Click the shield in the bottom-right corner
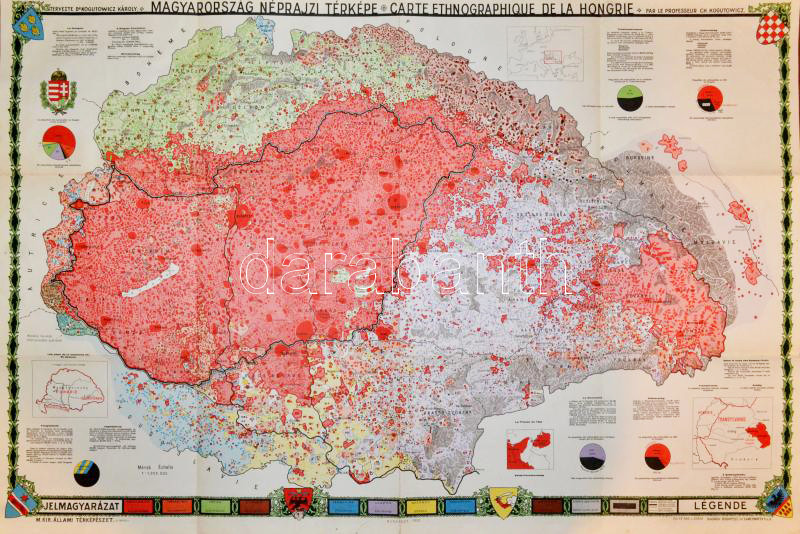 tap(774, 500)
